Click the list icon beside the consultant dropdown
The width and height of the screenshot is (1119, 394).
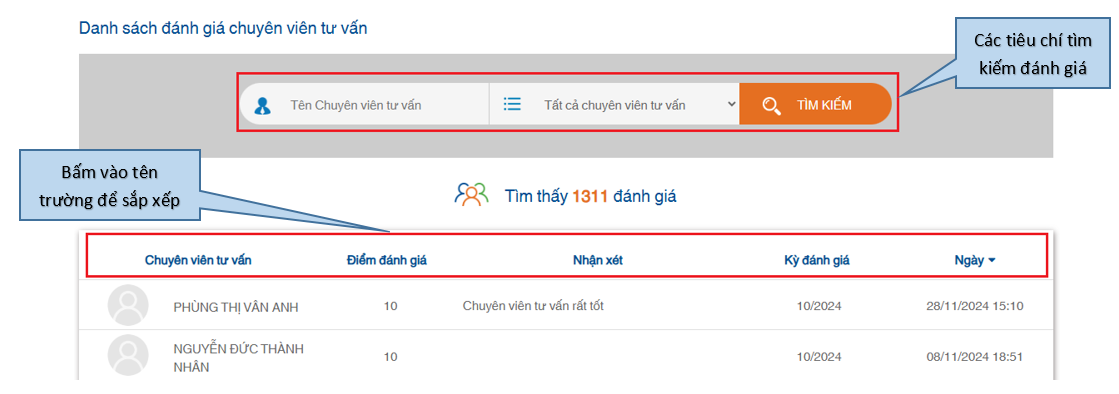tap(512, 104)
